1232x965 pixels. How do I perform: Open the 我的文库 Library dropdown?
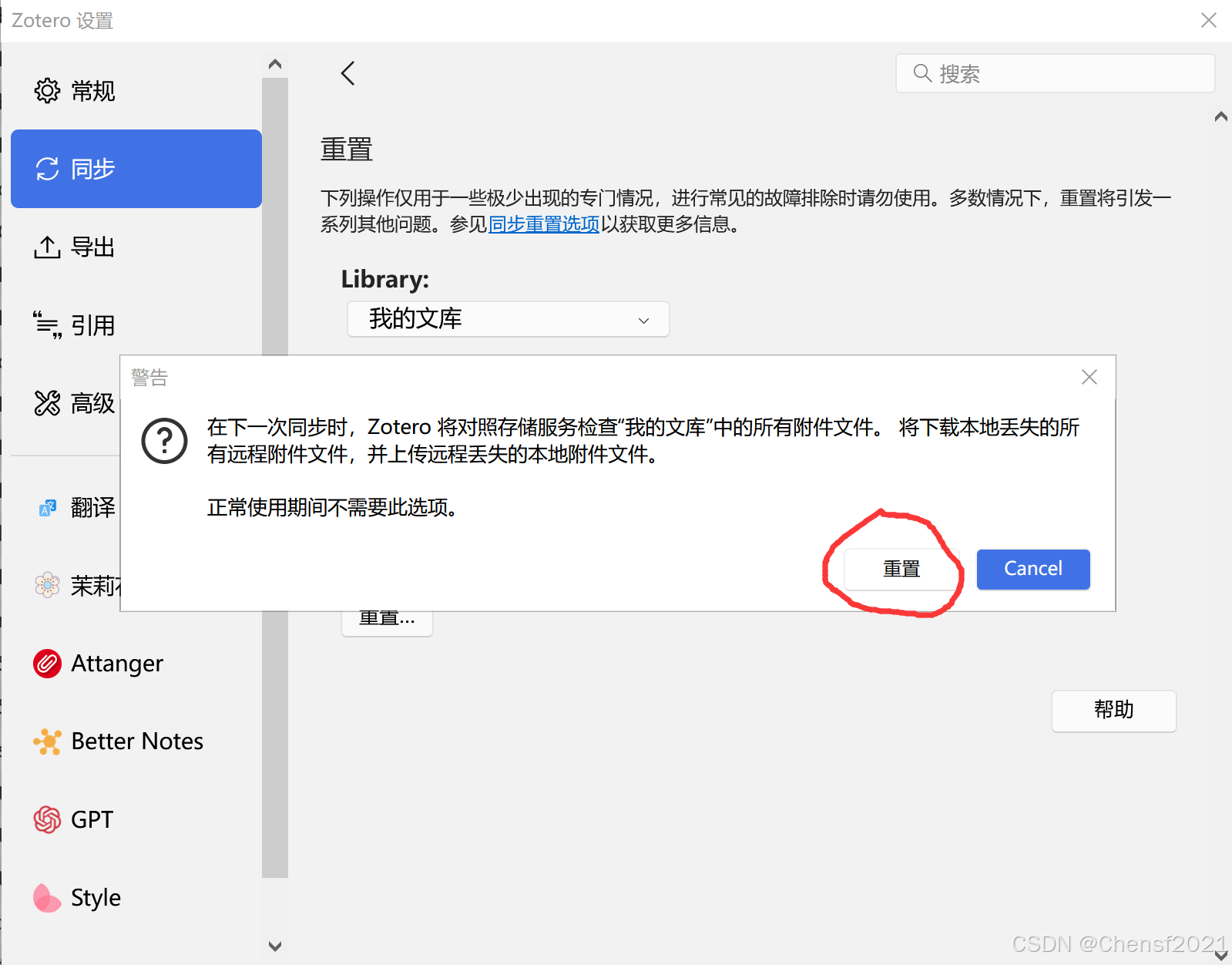point(509,319)
